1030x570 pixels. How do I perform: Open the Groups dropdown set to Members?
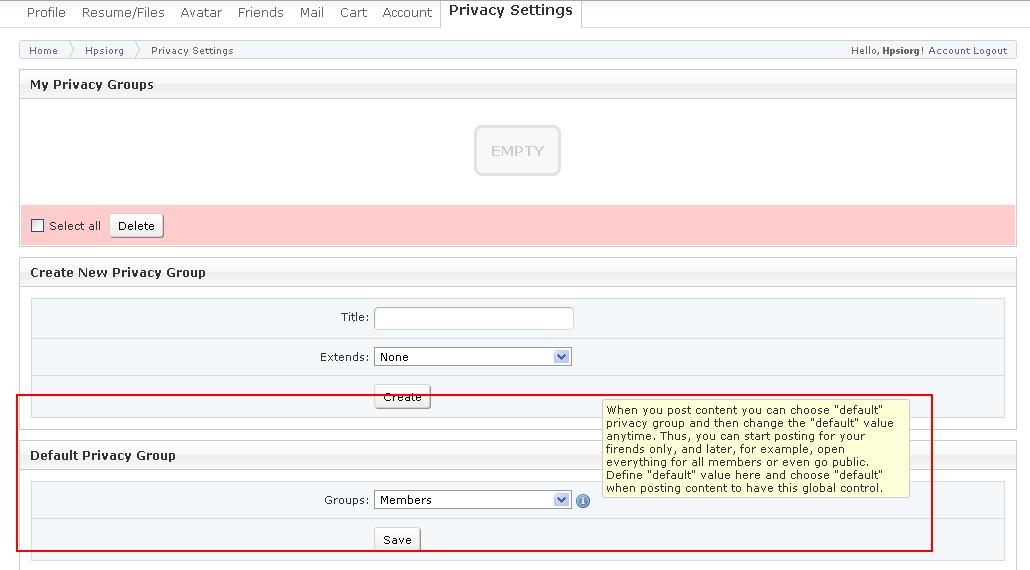coord(472,500)
